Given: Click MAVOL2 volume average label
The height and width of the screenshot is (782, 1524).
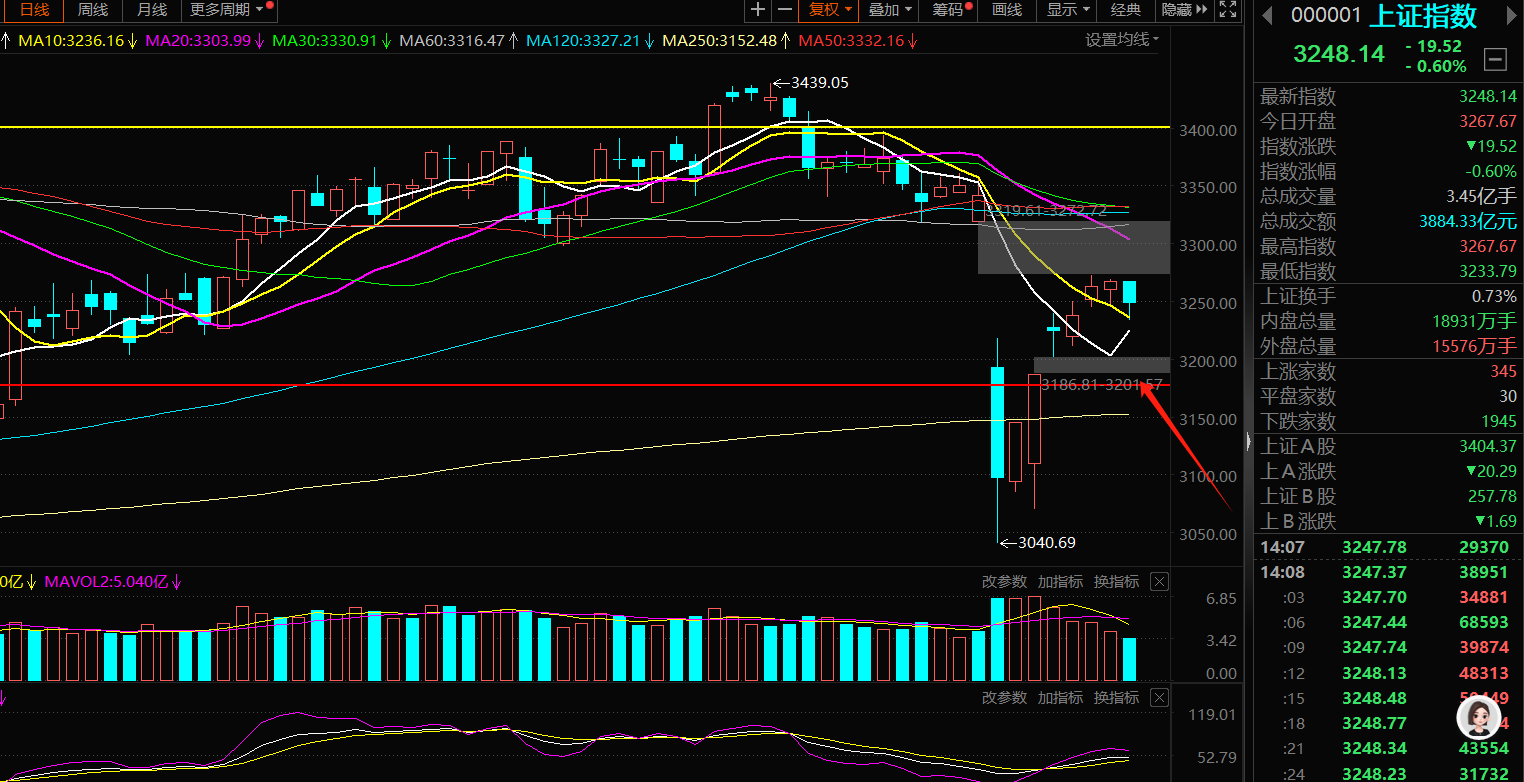Looking at the screenshot, I should [115, 582].
